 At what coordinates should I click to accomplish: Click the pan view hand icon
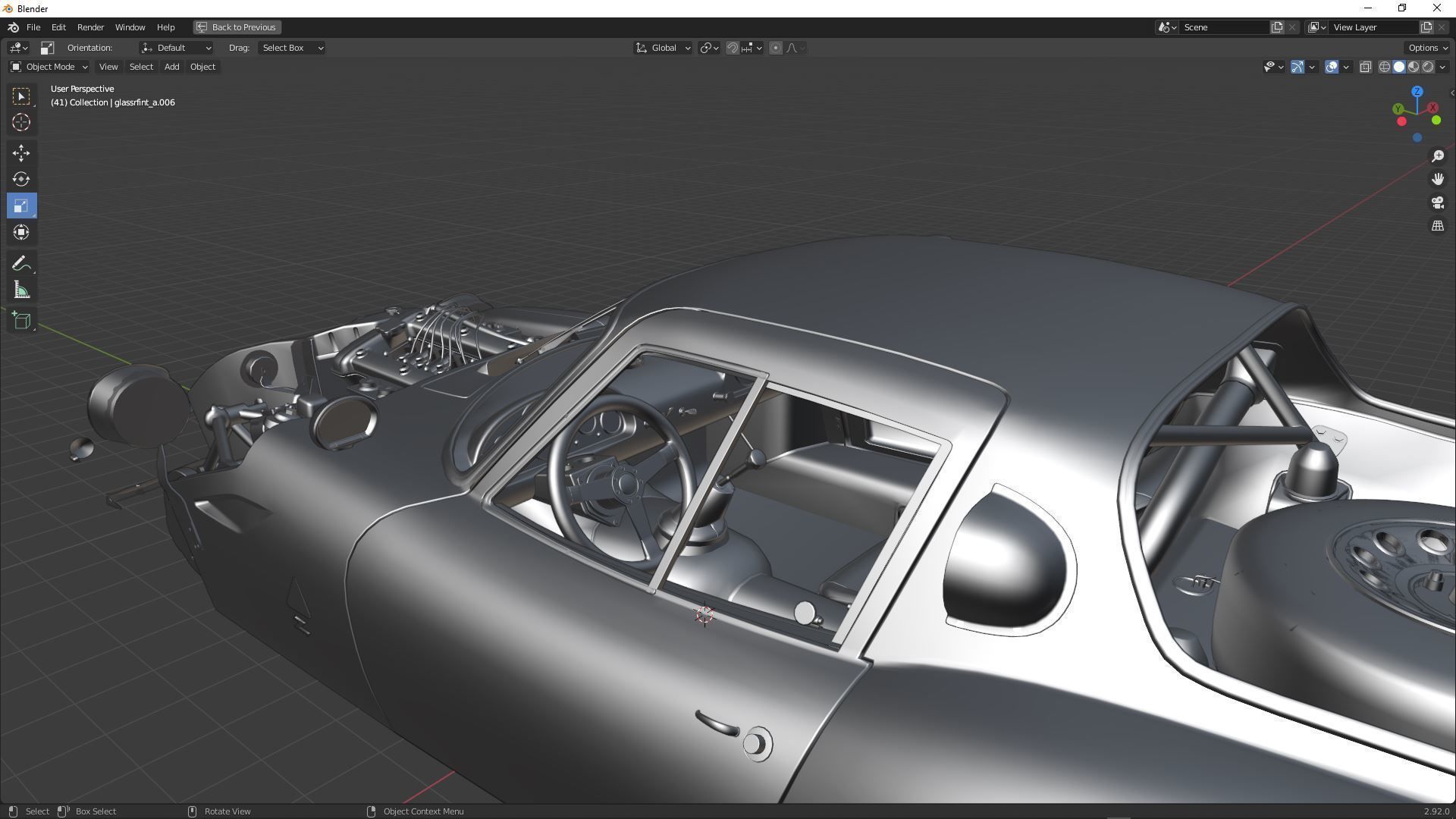1437,179
